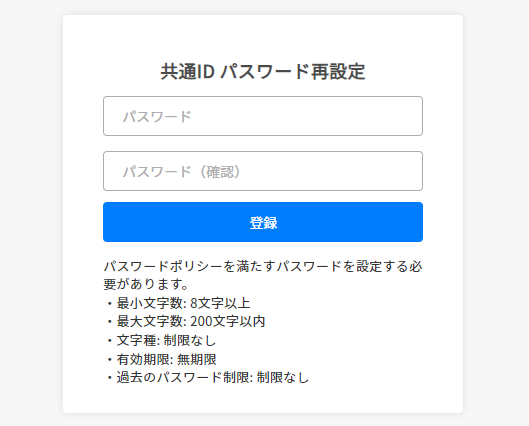
Task: Click the 要があります。 text line
Action: (x=146, y=284)
